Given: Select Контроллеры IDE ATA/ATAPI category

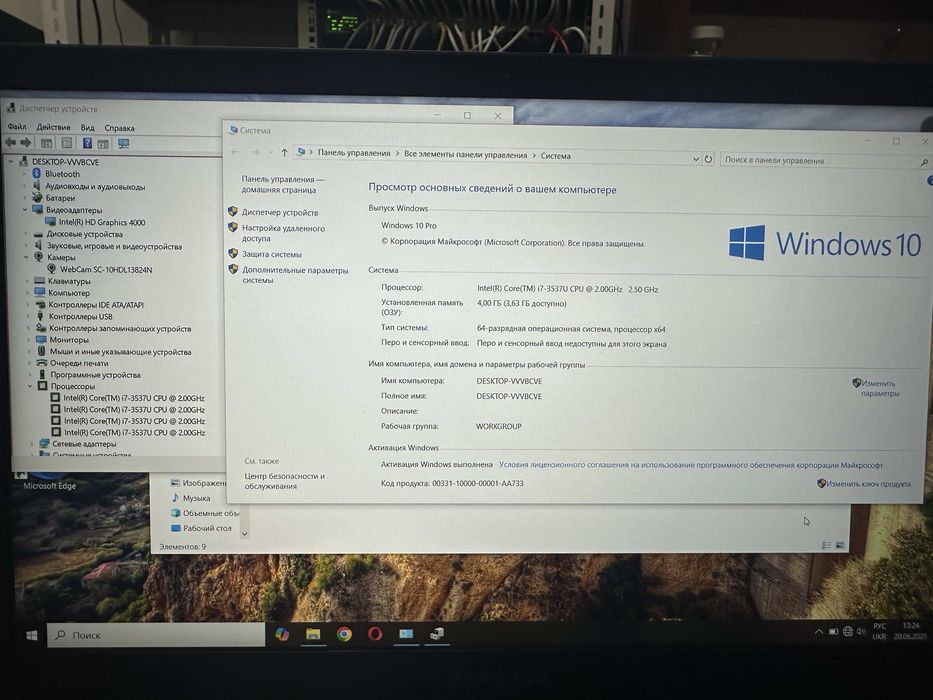Looking at the screenshot, I should pyautogui.click(x=96, y=305).
